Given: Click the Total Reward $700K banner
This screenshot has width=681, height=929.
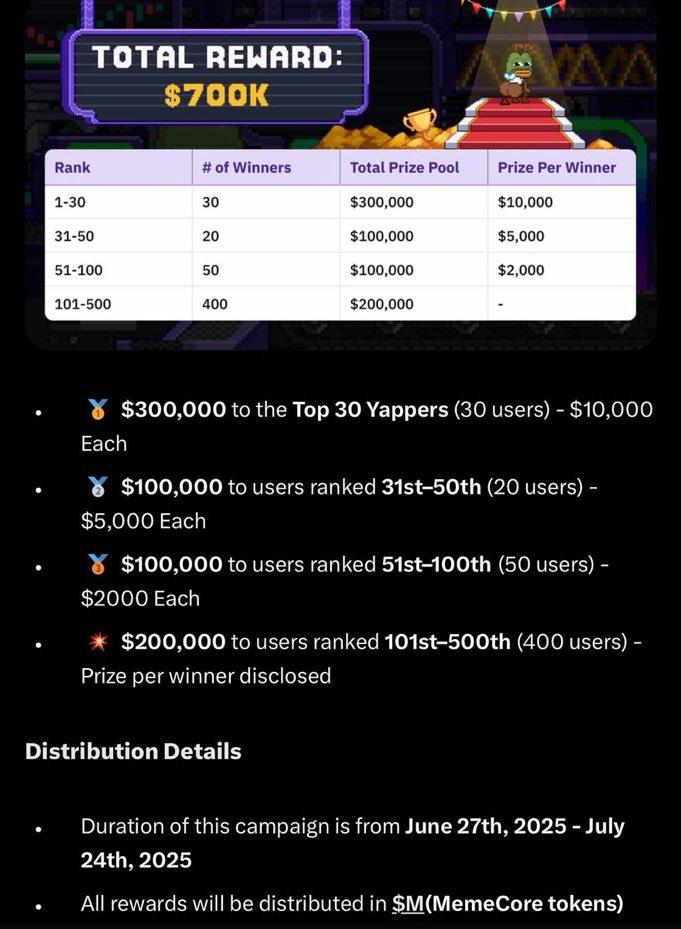Looking at the screenshot, I should (217, 75).
